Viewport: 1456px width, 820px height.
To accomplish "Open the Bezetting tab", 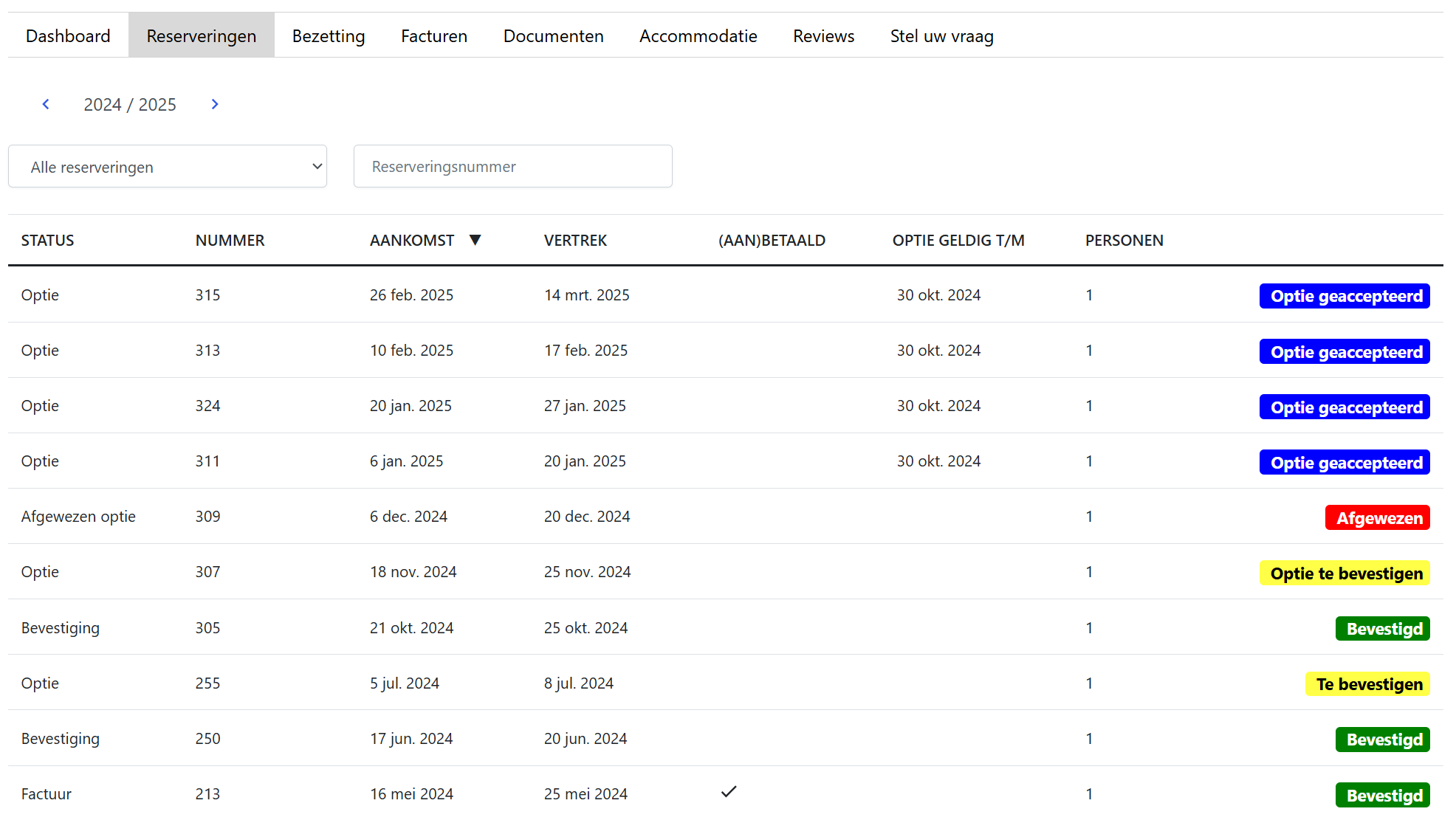I will 329,35.
